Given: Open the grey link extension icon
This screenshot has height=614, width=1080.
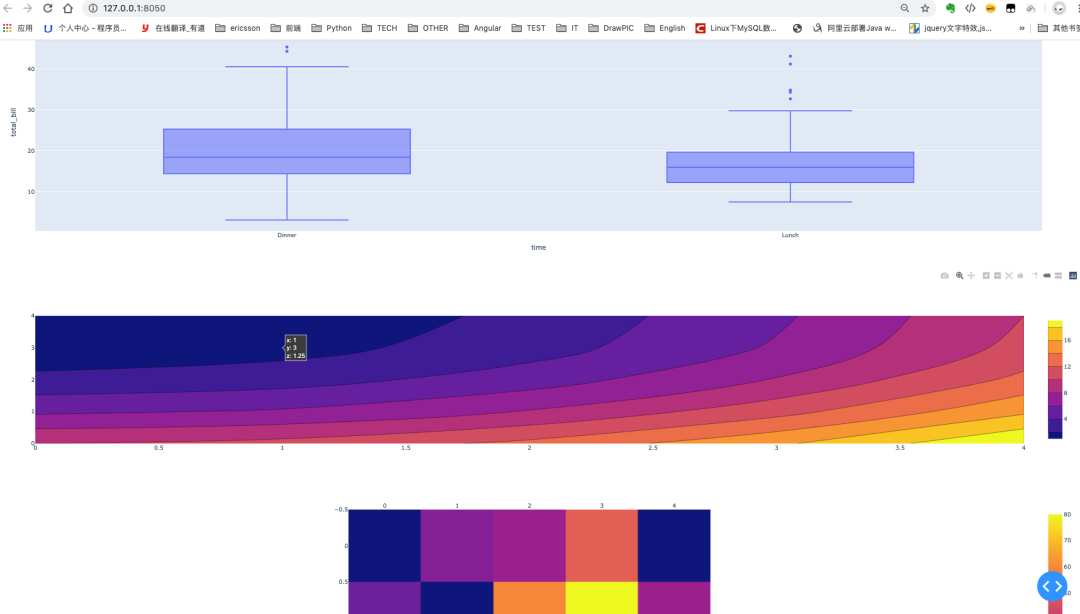Looking at the screenshot, I should 1030,8.
